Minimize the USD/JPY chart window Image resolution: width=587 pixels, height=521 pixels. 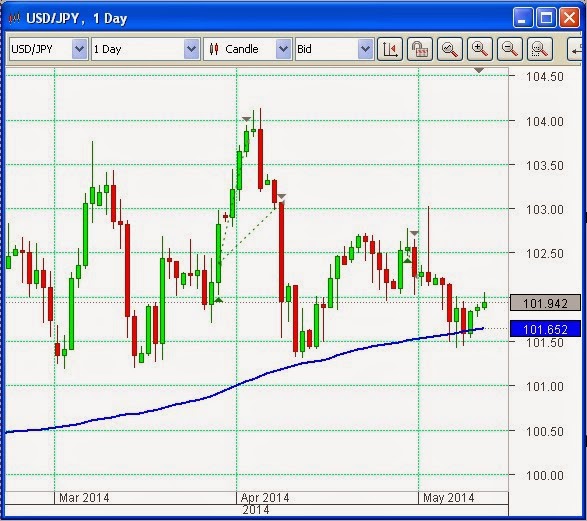[523, 18]
